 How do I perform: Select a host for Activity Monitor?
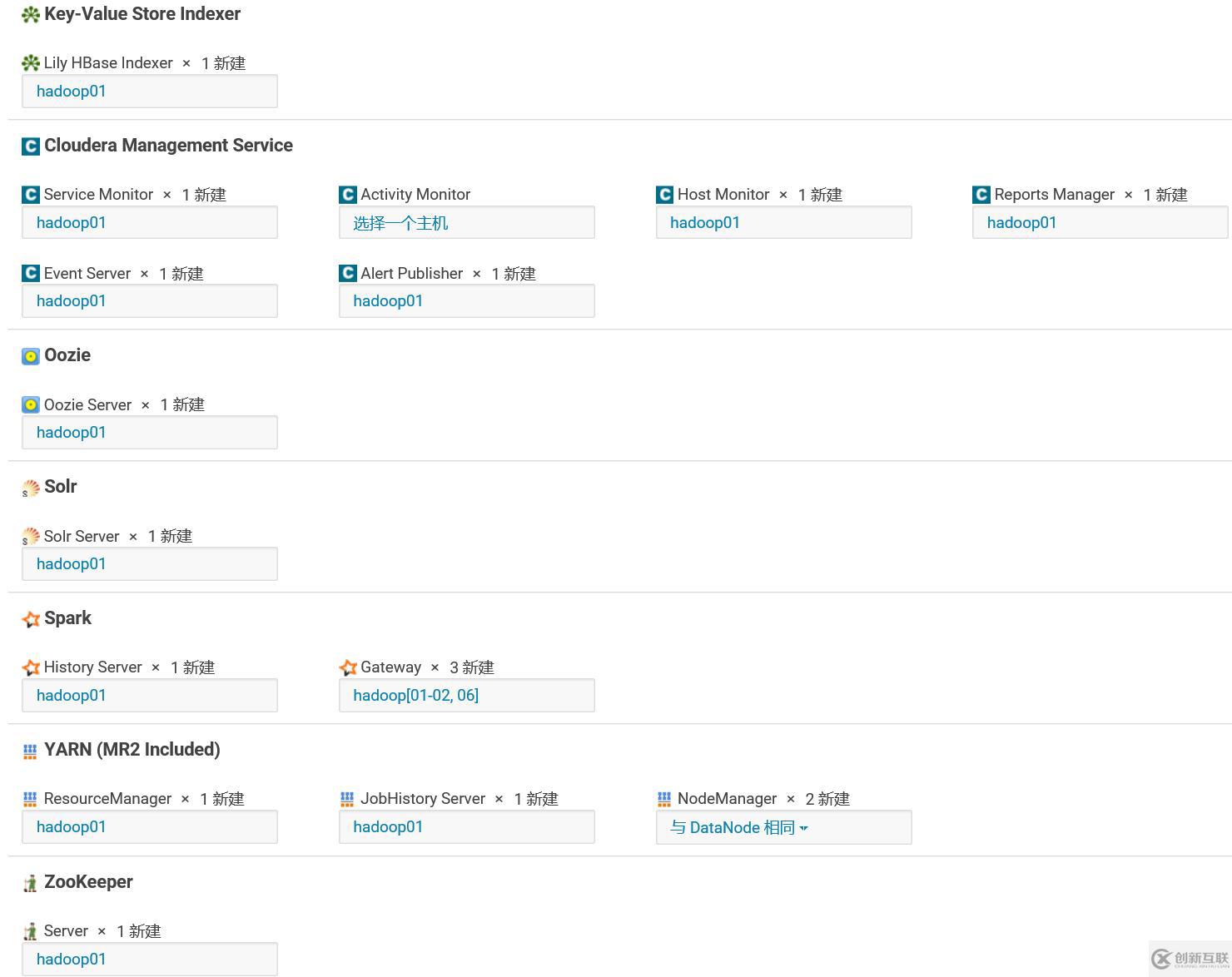coord(400,223)
